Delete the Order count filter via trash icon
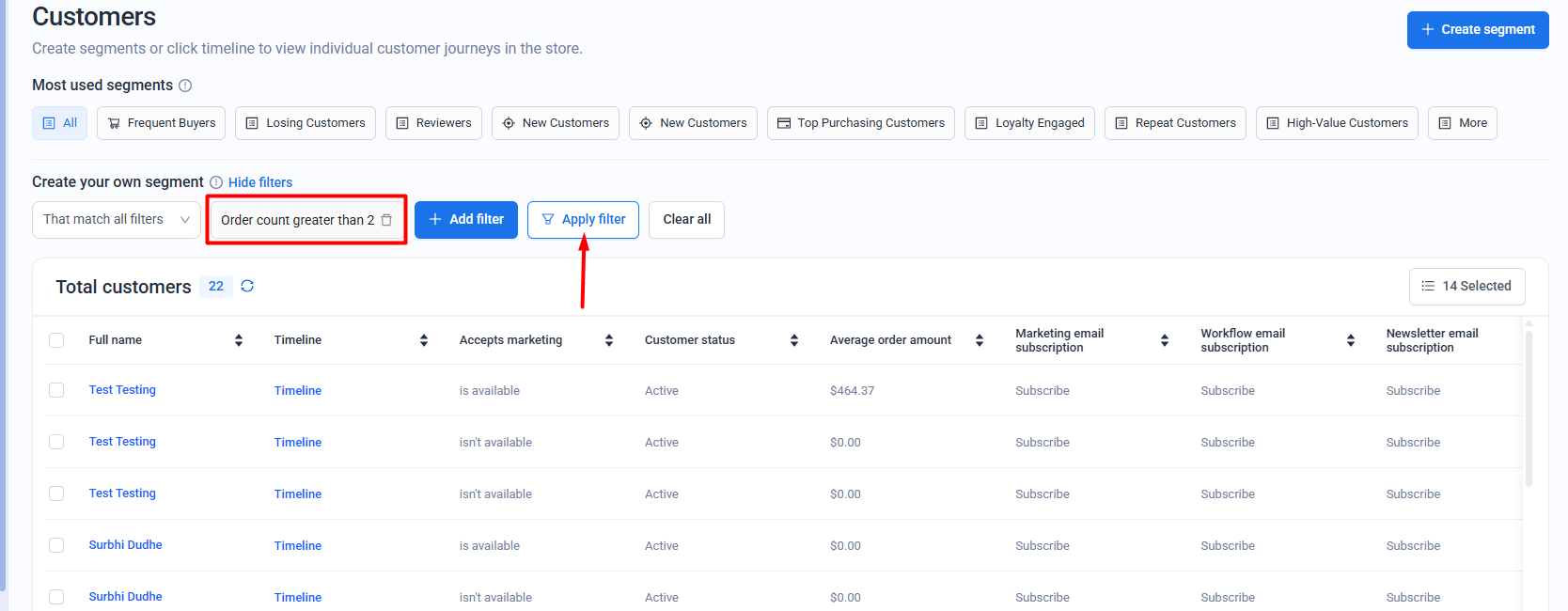1568x611 pixels. click(x=386, y=220)
